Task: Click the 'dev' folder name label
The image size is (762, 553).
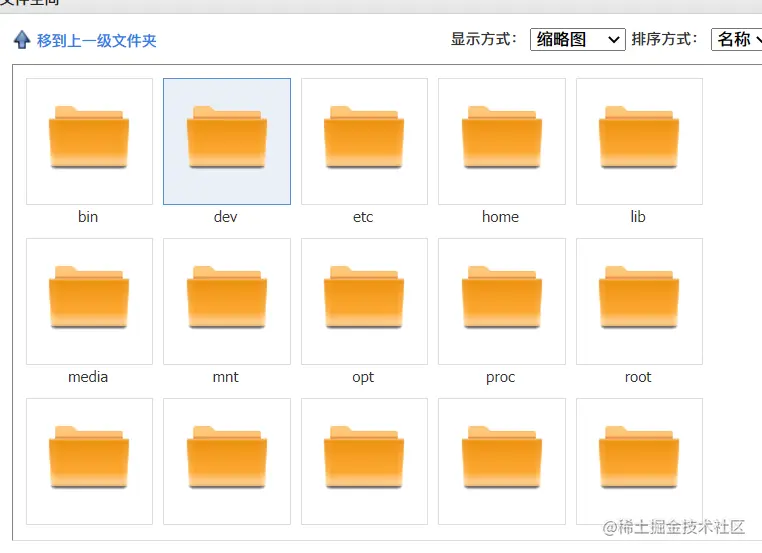Action: pyautogui.click(x=225, y=217)
